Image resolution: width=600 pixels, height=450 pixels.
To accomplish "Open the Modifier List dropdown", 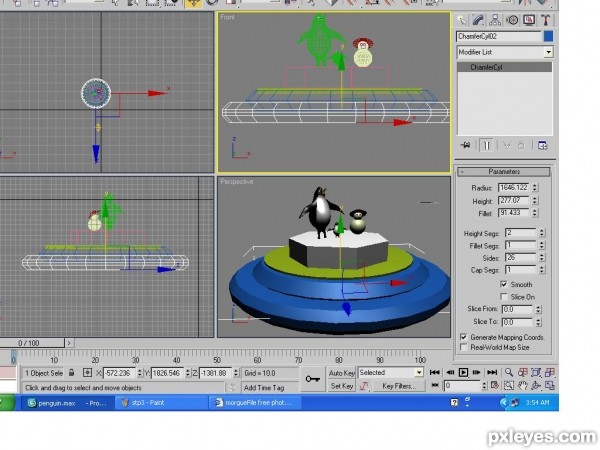I will click(x=548, y=52).
